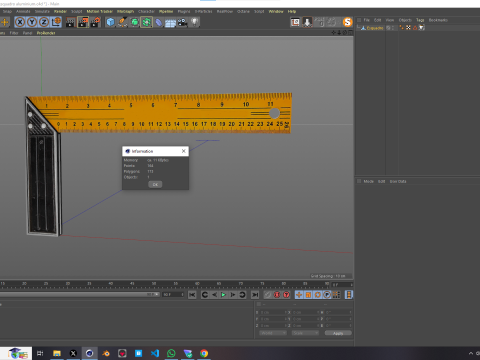
Task: Click the picture viewer framed icon
Action: (295, 22)
